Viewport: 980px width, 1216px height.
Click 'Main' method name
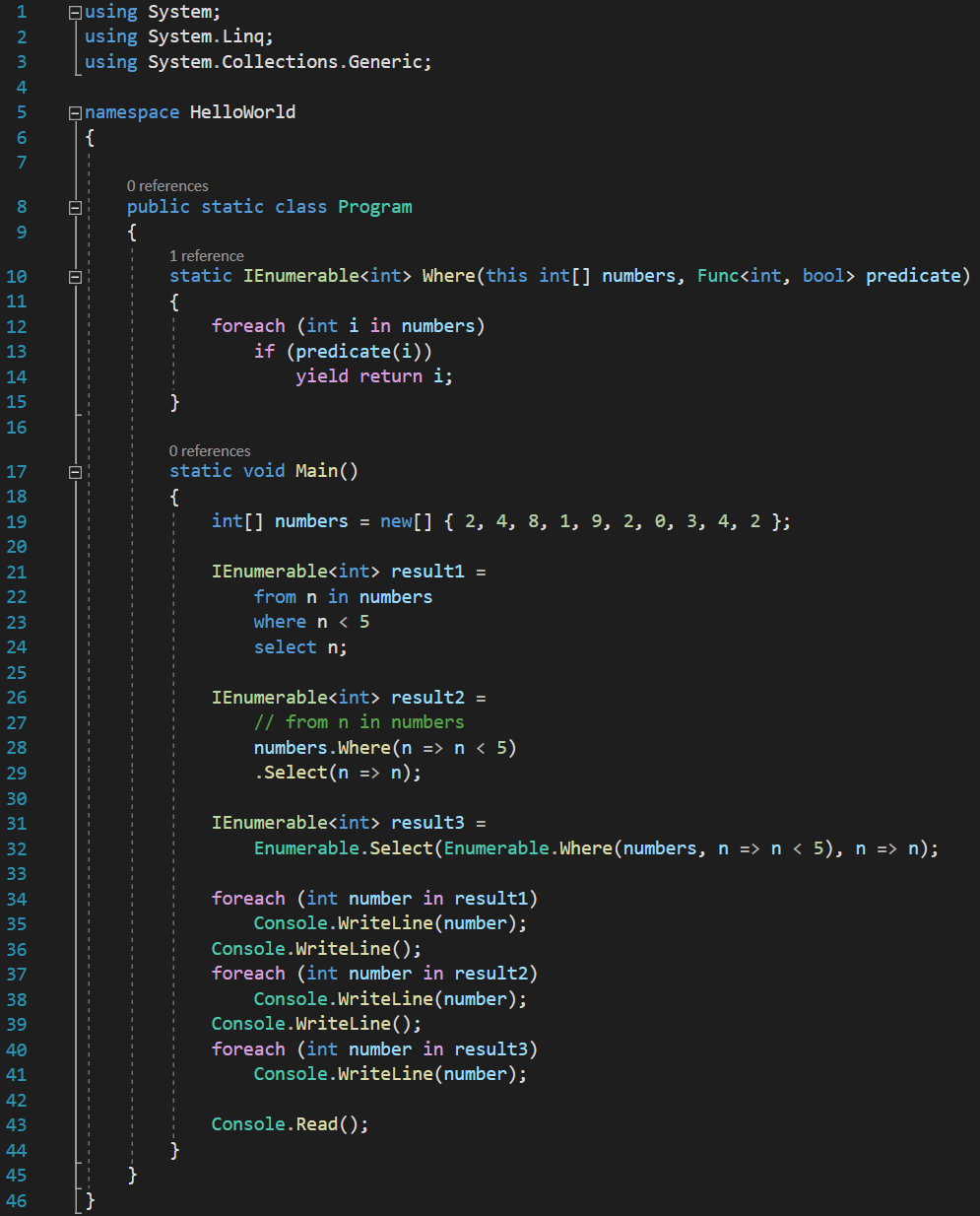(x=316, y=471)
